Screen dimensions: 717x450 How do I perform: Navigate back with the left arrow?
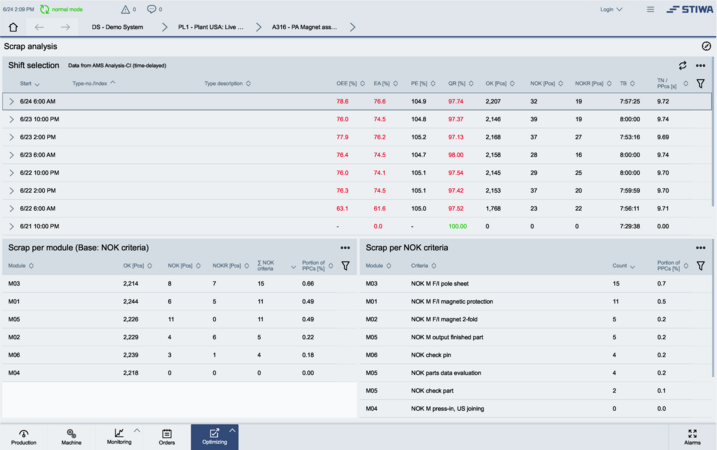(x=39, y=27)
